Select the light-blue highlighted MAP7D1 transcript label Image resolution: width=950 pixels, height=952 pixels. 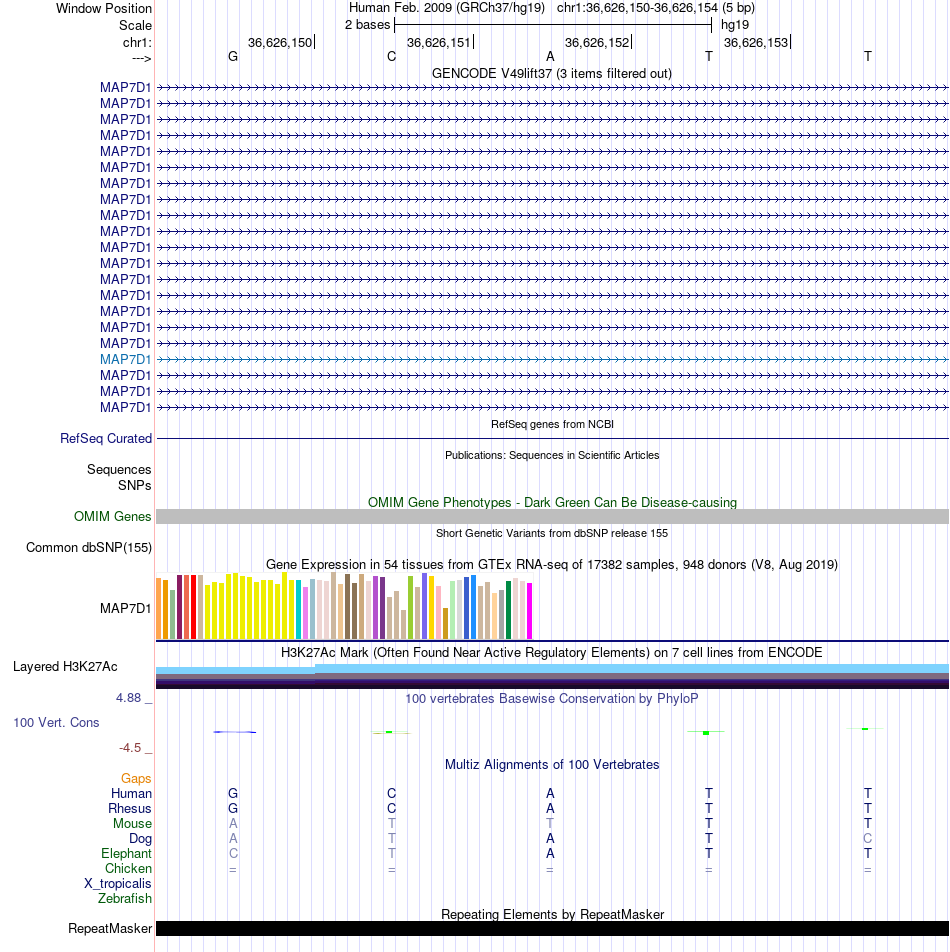pos(126,359)
